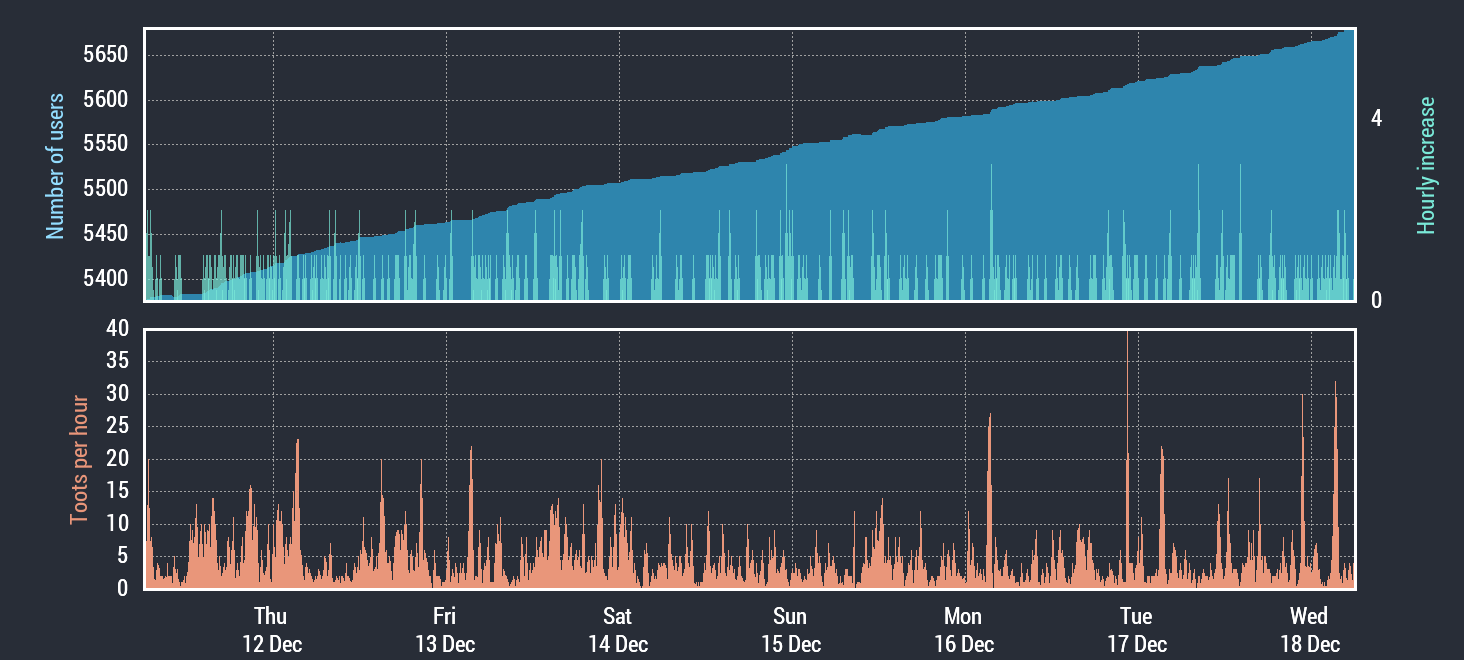This screenshot has height=660, width=1464.
Task: Select the Wed 18 Dec date label
Action: [1309, 629]
